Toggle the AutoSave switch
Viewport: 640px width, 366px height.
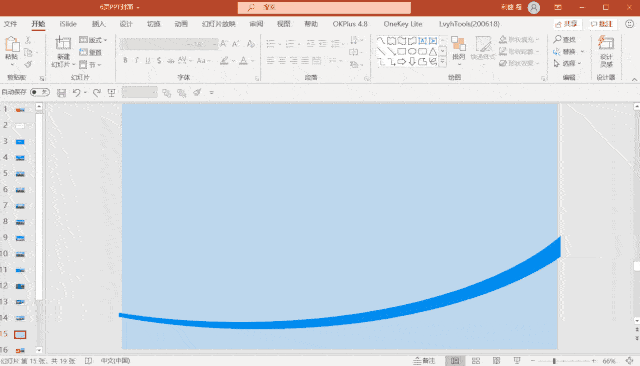40,92
